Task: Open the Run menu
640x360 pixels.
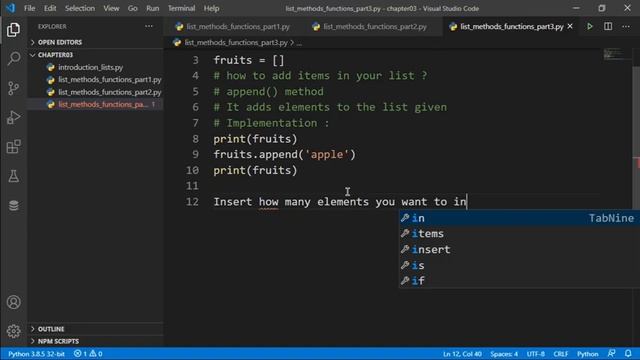Action: (153, 8)
